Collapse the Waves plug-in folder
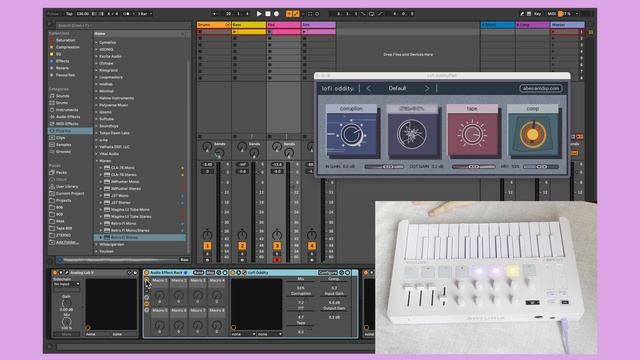640x360 pixels. point(97,161)
